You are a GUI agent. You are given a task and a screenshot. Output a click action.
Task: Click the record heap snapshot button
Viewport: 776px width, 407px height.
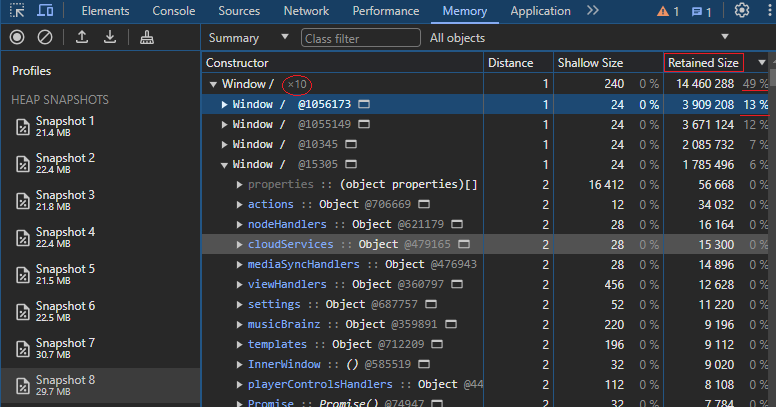coord(17,37)
